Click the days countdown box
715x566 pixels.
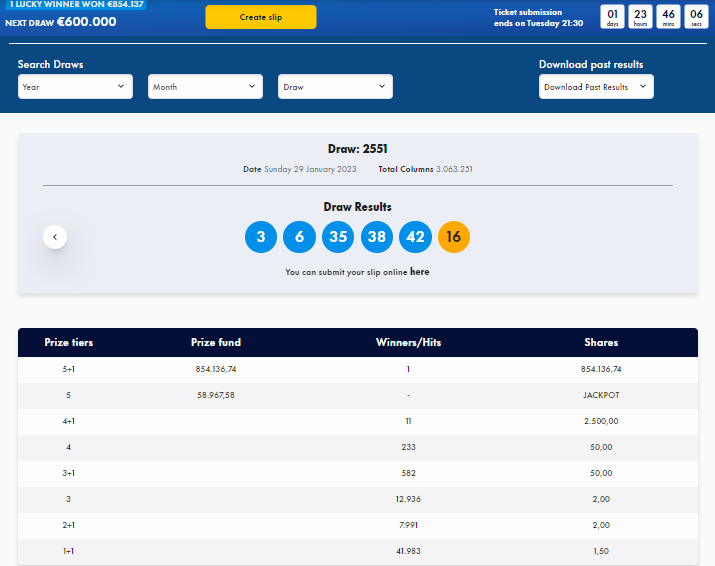tap(613, 17)
